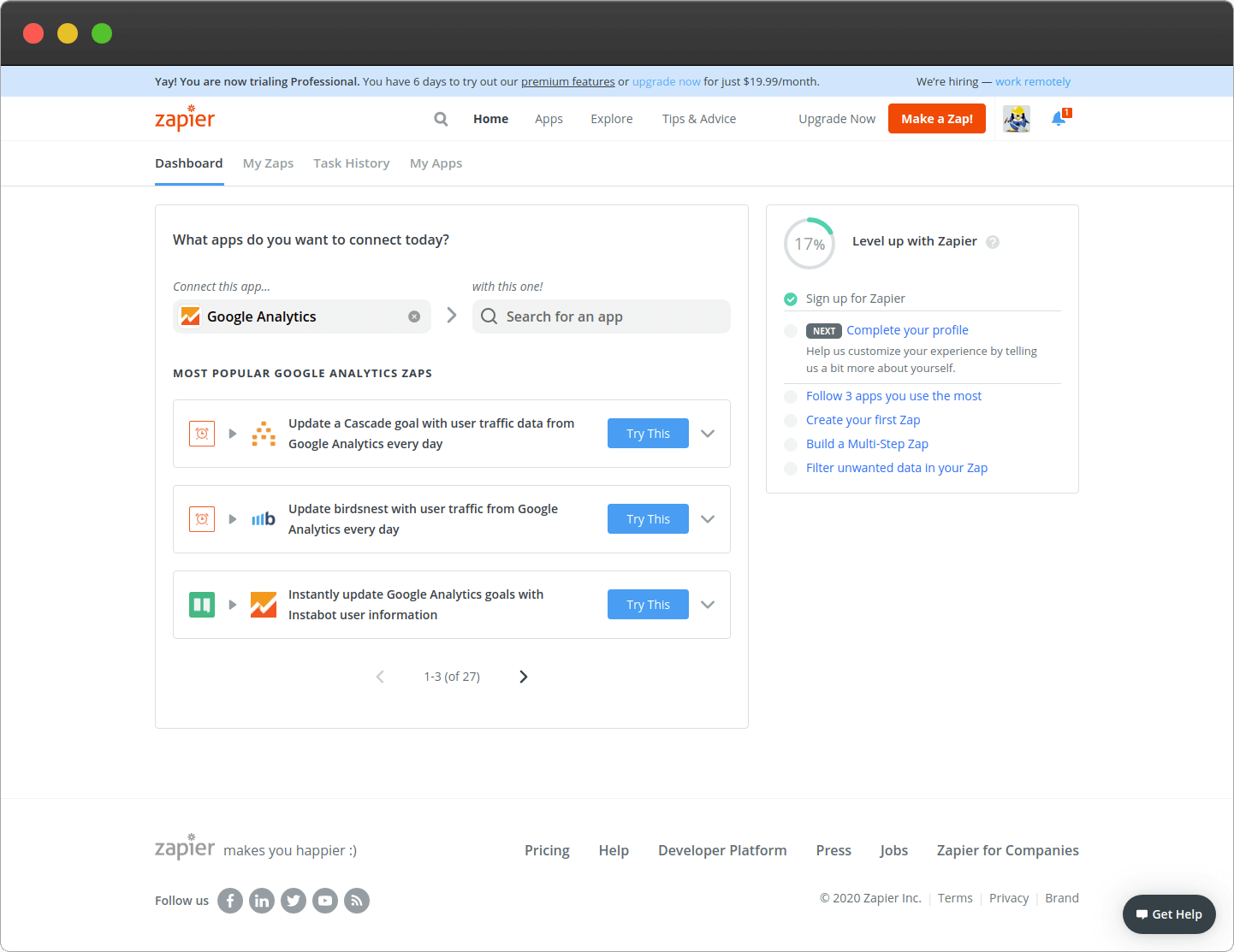Open the Developer Platform footer link
The height and width of the screenshot is (952, 1234).
coord(722,850)
